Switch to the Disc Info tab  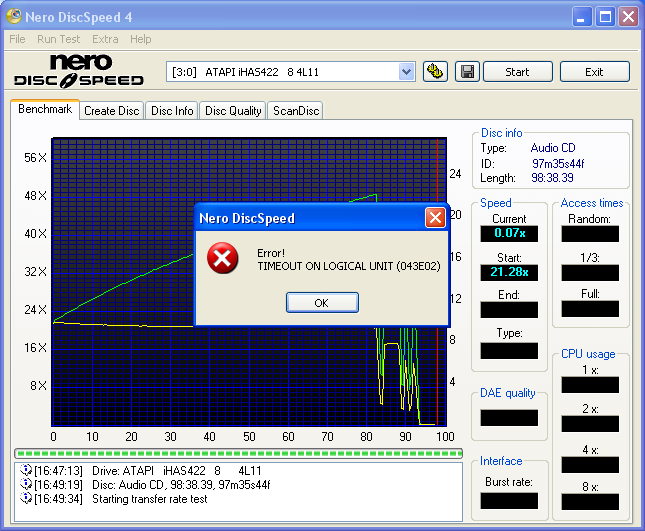(x=172, y=111)
